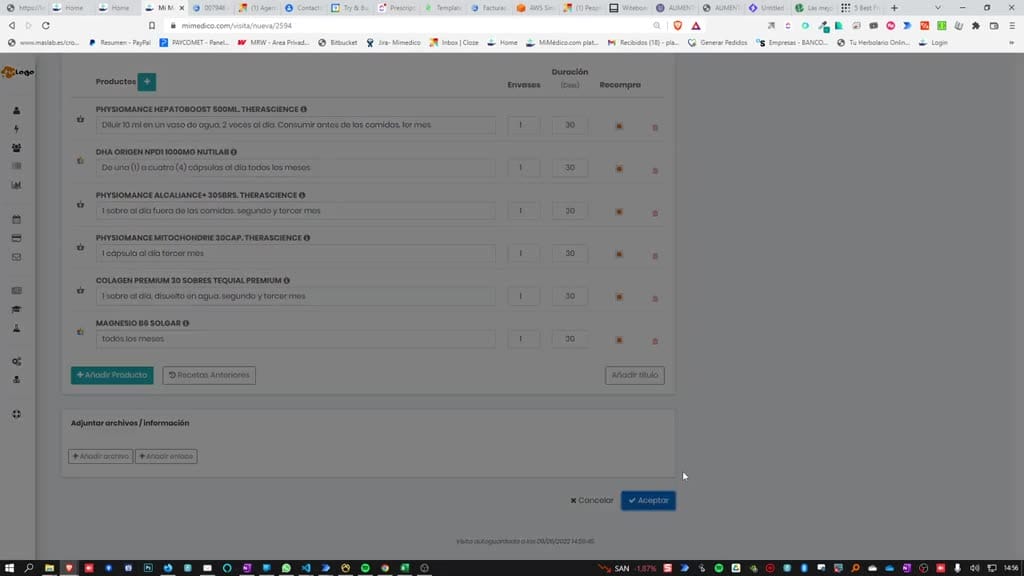Viewport: 1024px width, 576px height.
Task: Delete the Colagen Premium product row
Action: coord(655,298)
